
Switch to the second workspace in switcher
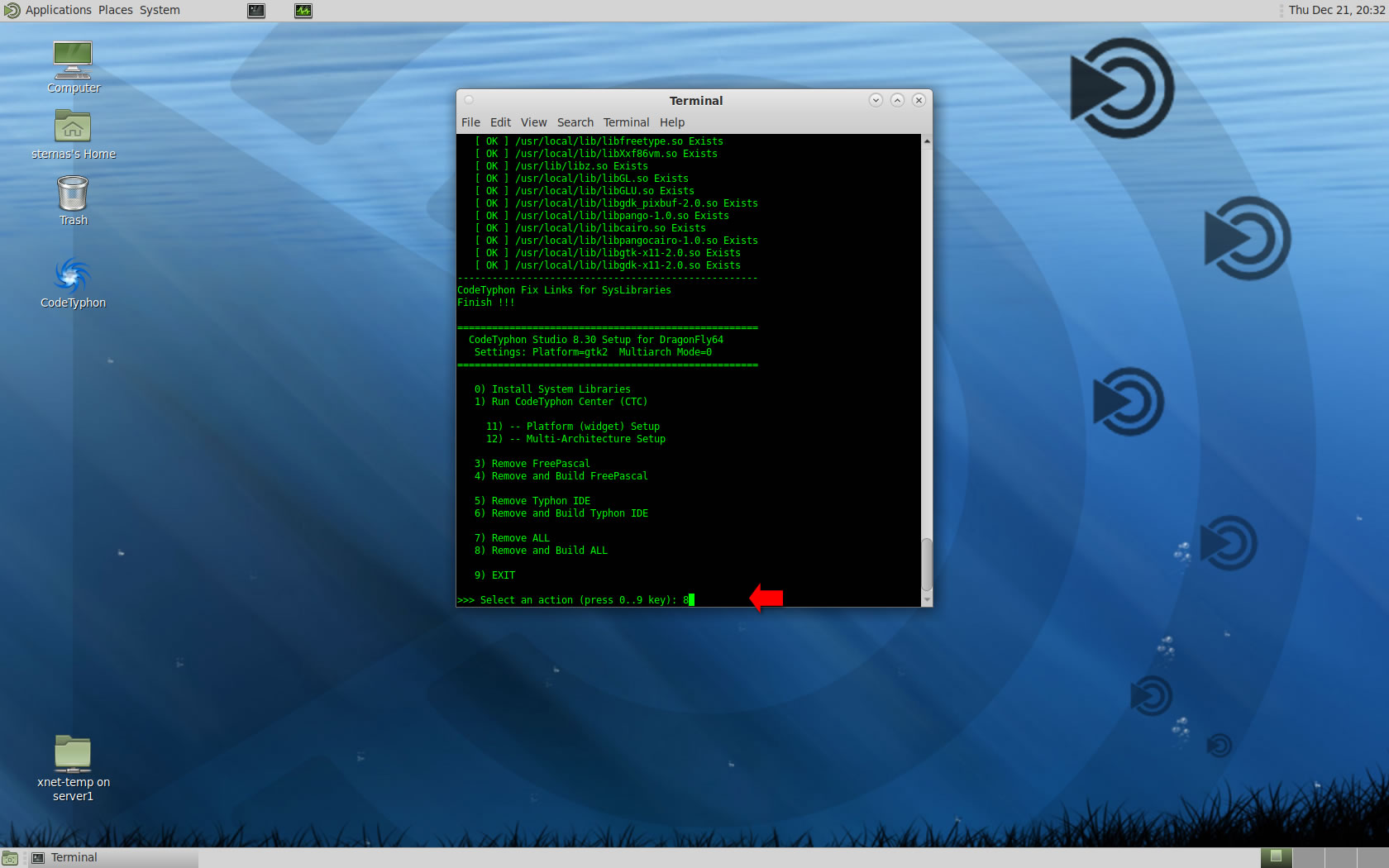coord(1309,857)
